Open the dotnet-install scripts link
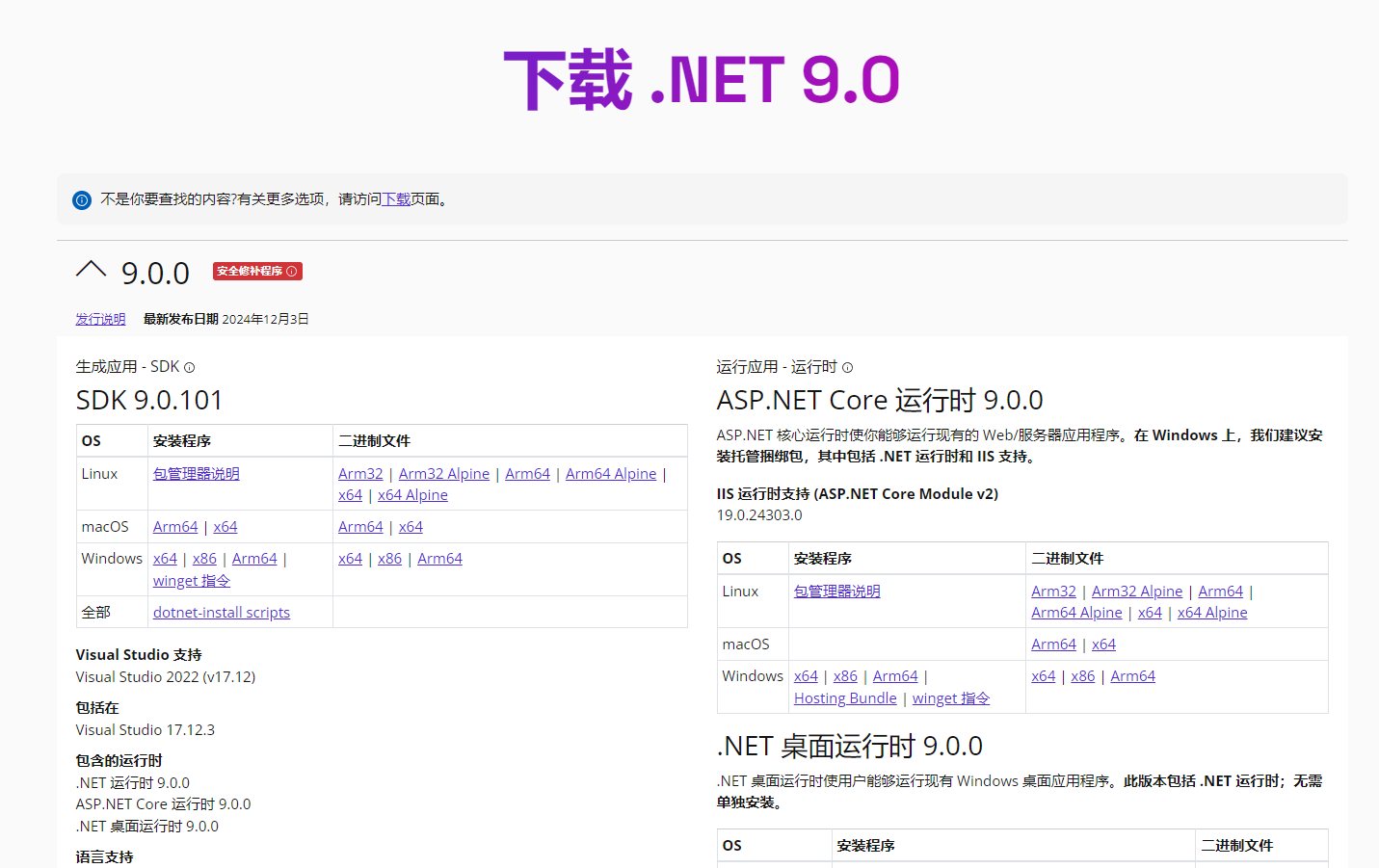 coord(222,613)
